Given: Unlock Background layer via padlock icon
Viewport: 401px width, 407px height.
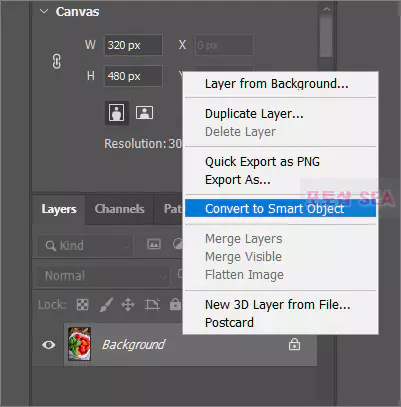Looking at the screenshot, I should pyautogui.click(x=294, y=344).
